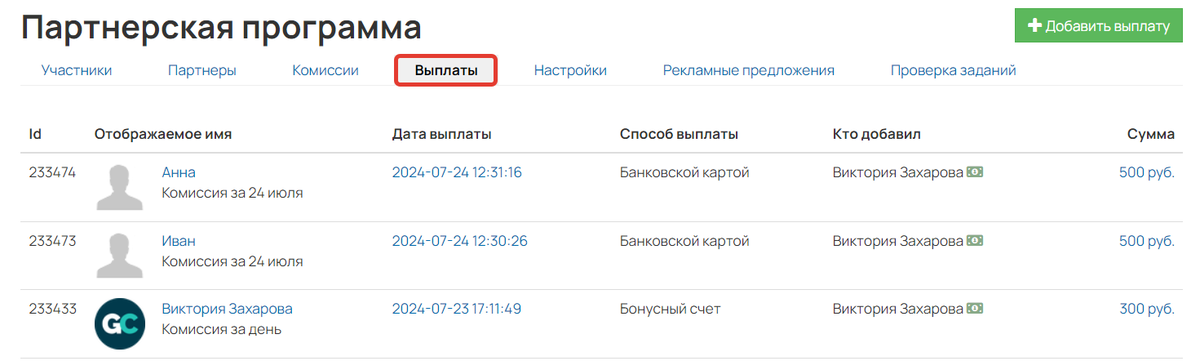Open the Виктория Захарова name link

tap(227, 309)
